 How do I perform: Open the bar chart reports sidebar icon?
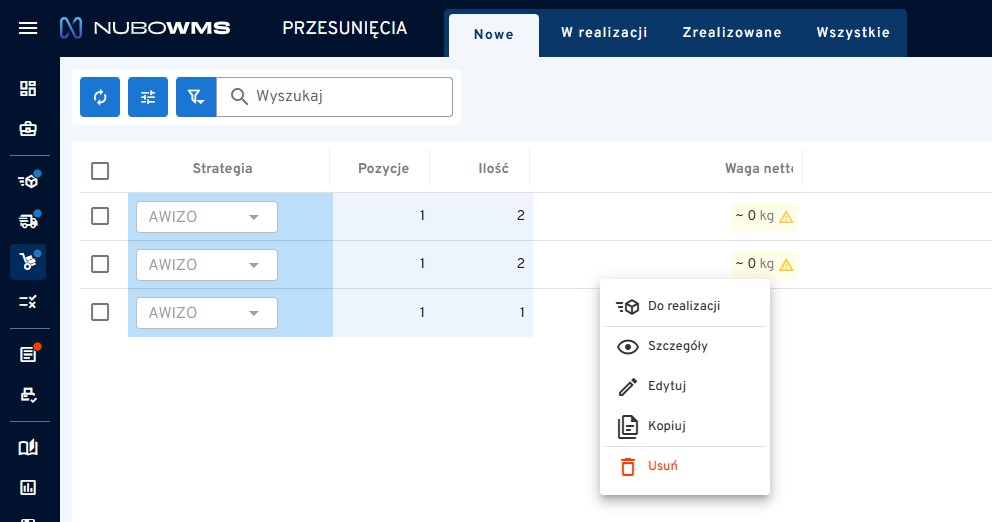pos(28,488)
